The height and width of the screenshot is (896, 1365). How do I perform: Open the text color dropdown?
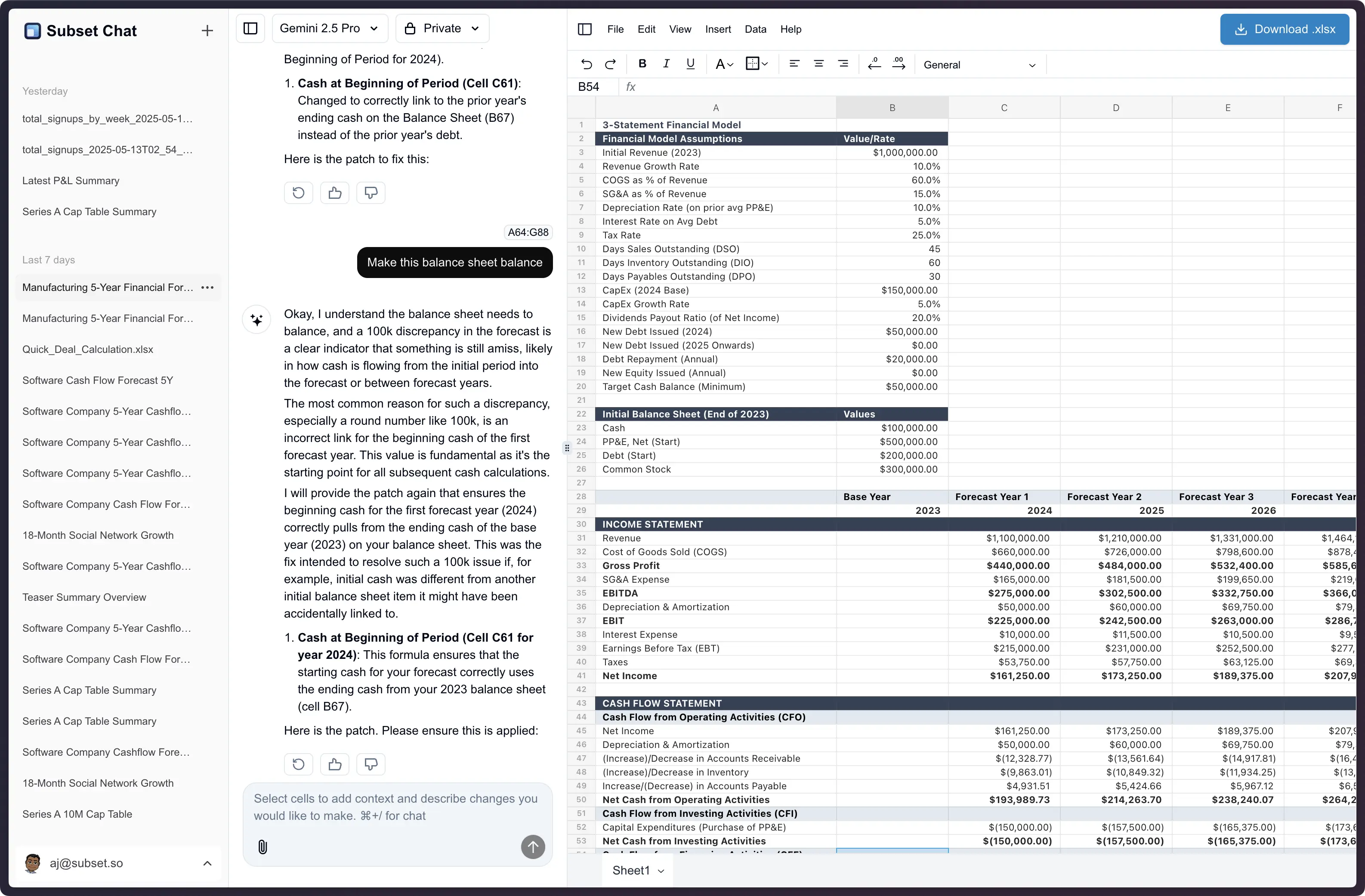[724, 64]
